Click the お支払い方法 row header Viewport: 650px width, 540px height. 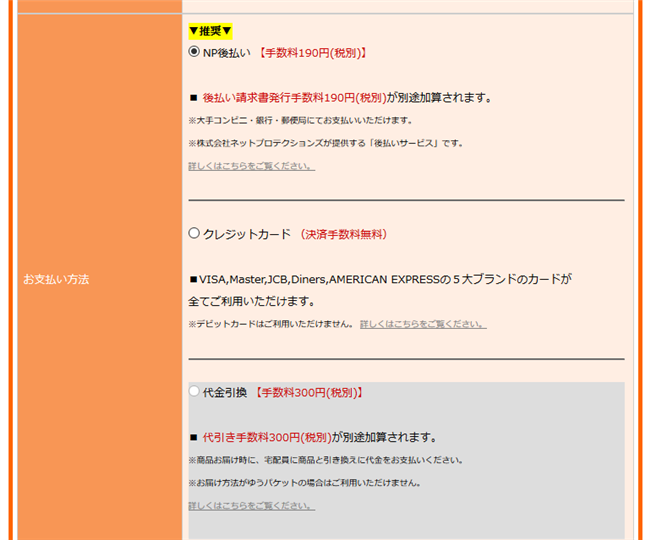pos(56,279)
